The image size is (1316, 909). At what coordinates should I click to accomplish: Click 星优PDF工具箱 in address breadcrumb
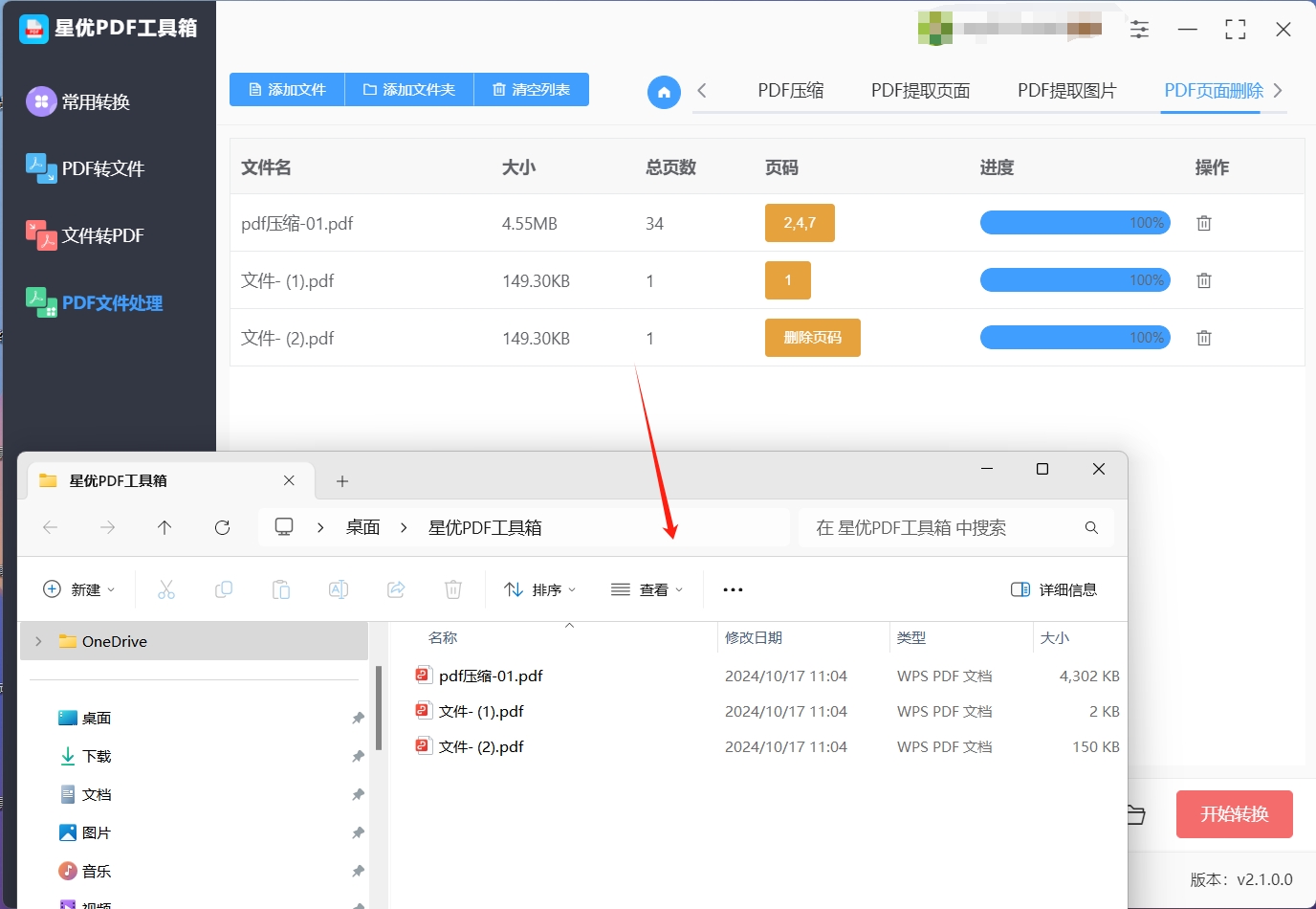pos(485,527)
